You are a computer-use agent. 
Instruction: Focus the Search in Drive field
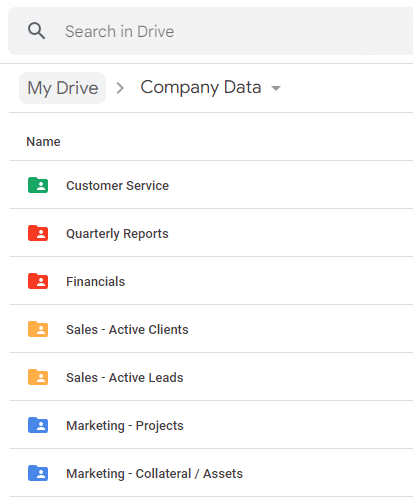[211, 31]
